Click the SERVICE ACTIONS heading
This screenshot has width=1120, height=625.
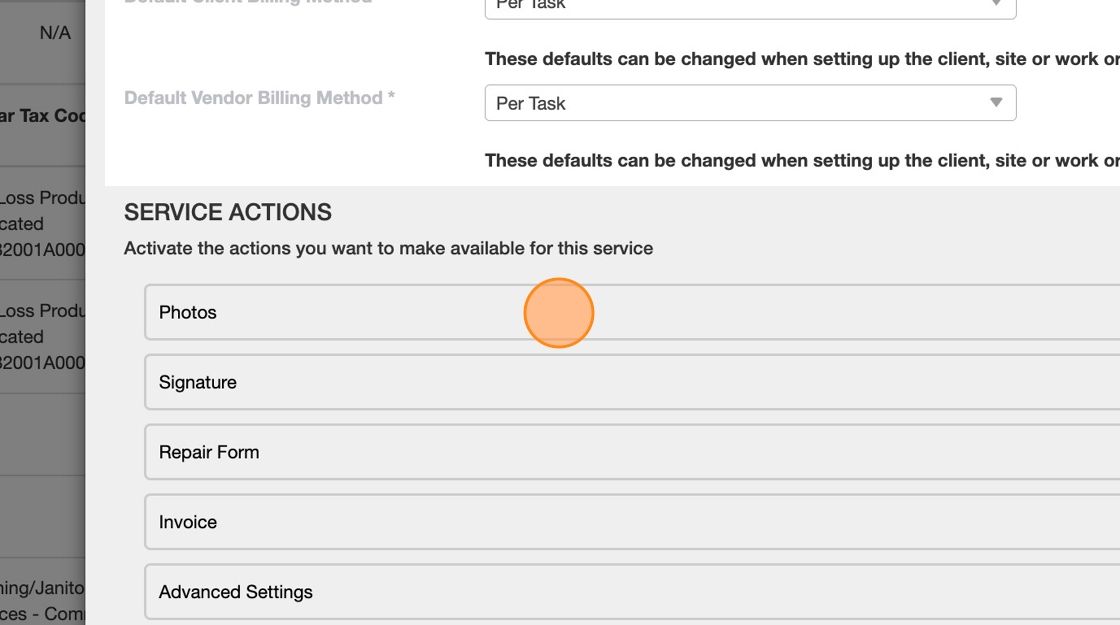tap(228, 212)
